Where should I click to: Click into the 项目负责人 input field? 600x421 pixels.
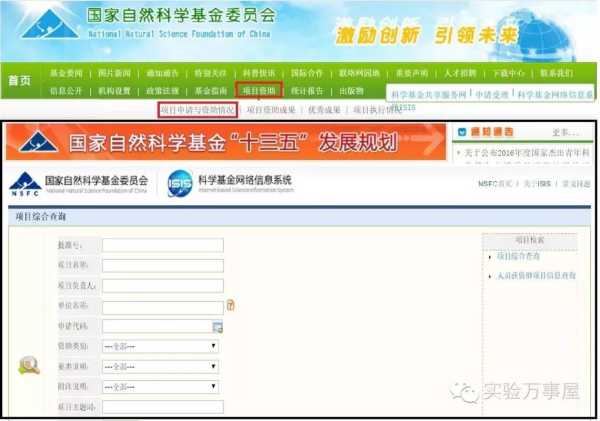[x=163, y=286]
